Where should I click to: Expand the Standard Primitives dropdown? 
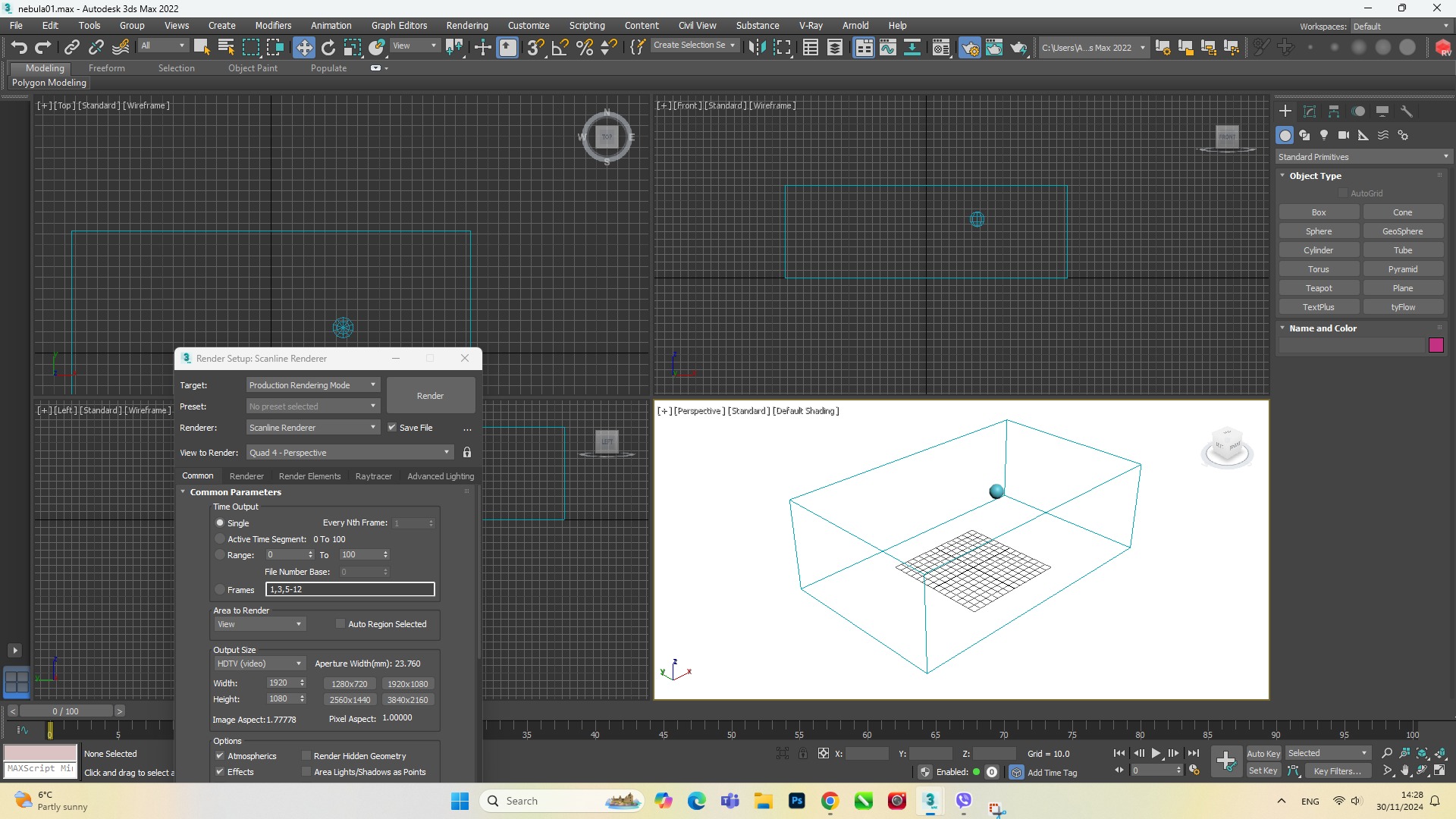coord(1363,157)
